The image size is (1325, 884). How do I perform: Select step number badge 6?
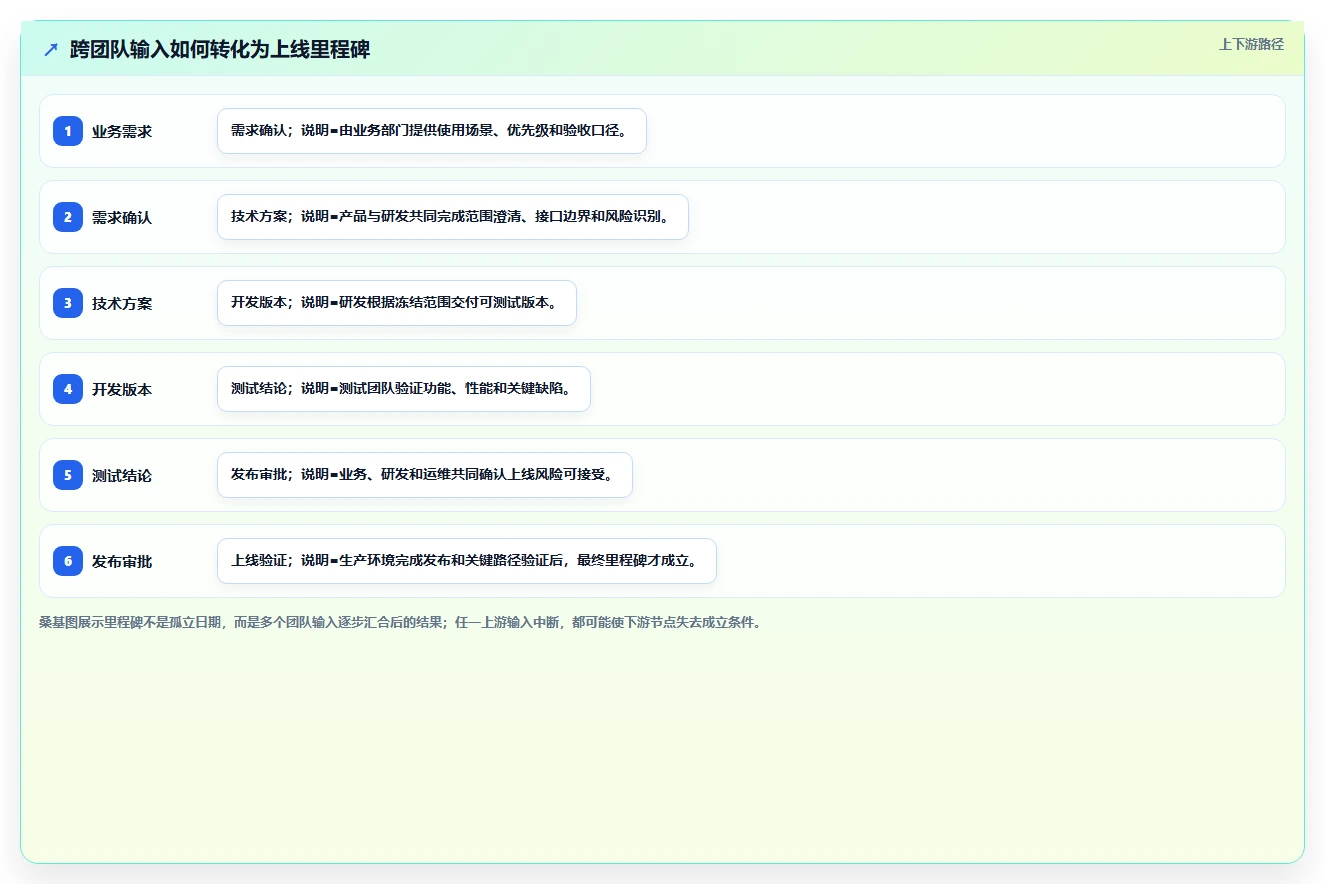pyautogui.click(x=68, y=561)
